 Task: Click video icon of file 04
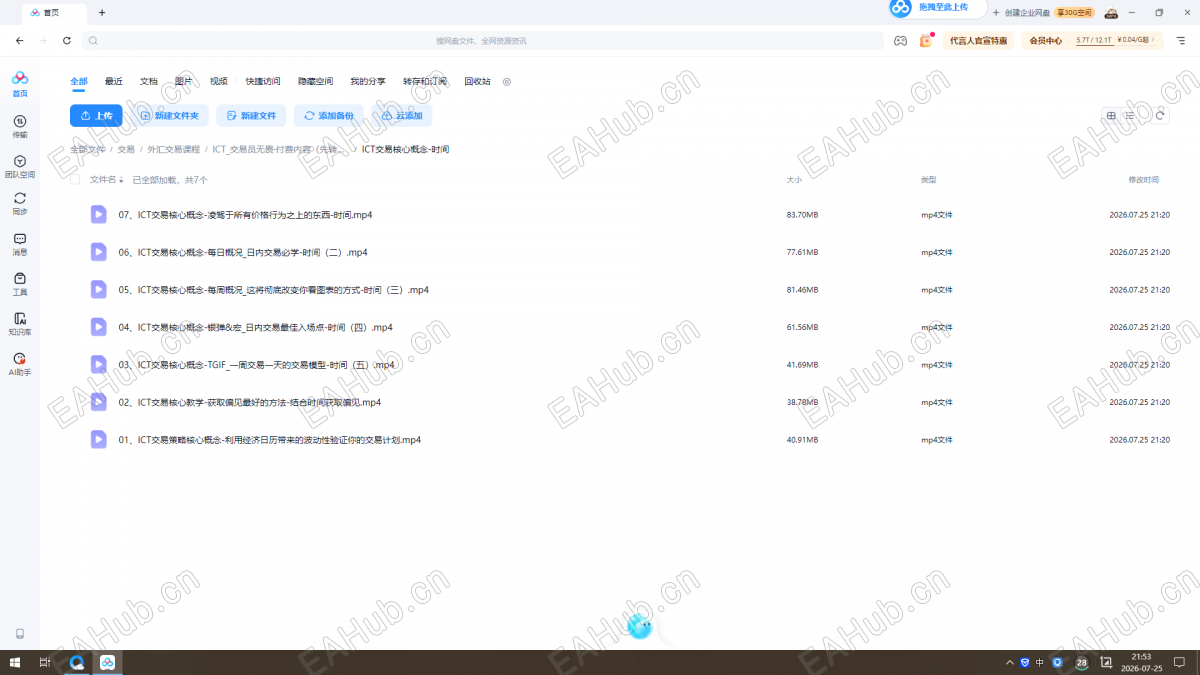[98, 327]
